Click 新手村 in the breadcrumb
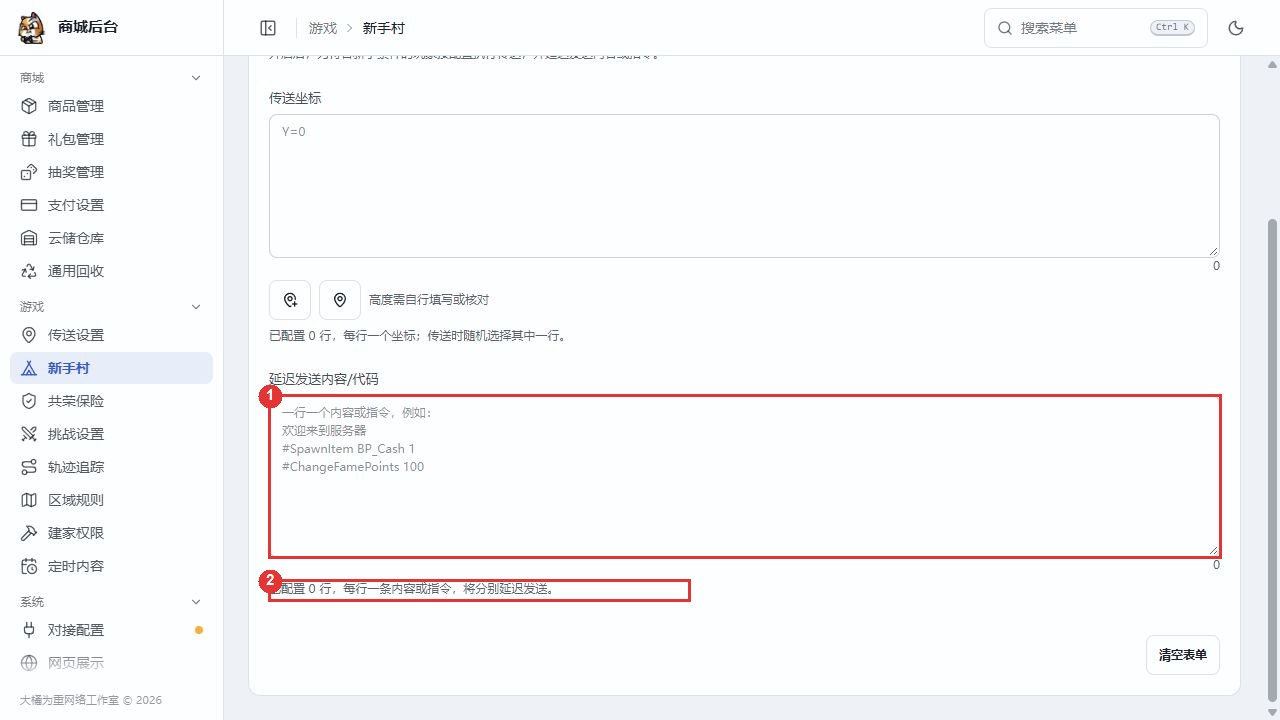This screenshot has width=1280, height=720. pos(384,29)
